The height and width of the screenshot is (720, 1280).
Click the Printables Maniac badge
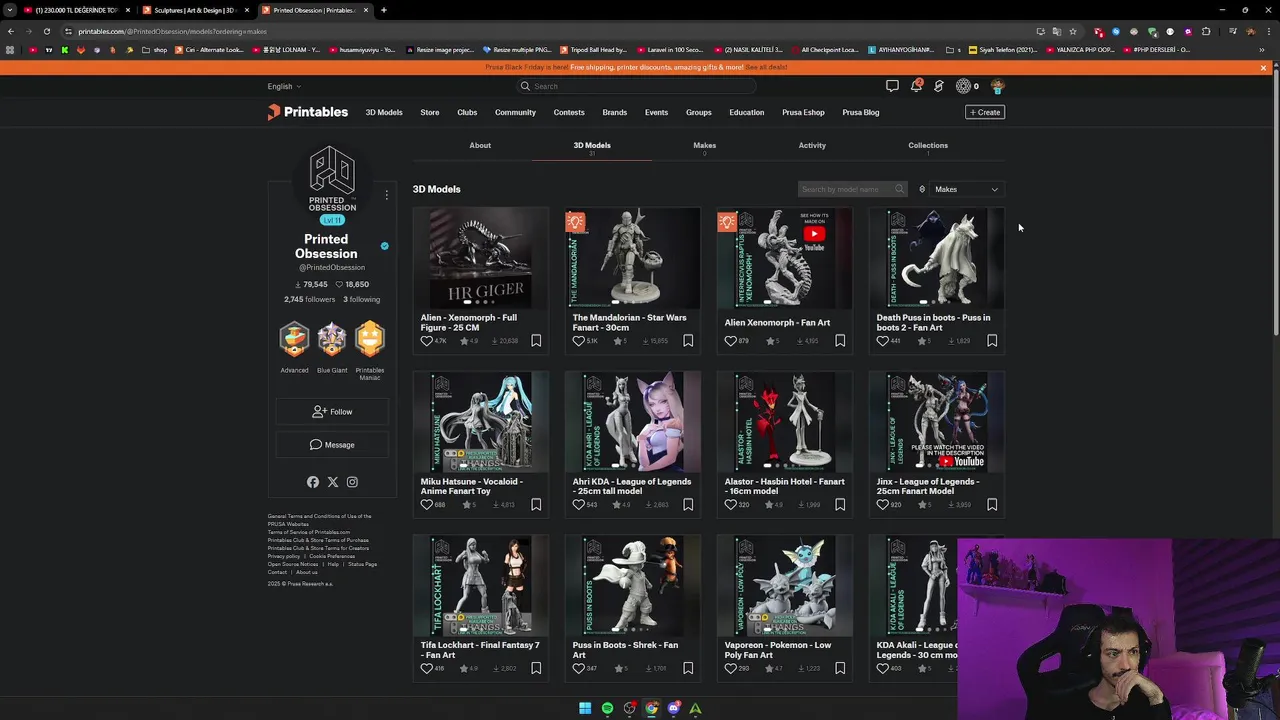[370, 339]
